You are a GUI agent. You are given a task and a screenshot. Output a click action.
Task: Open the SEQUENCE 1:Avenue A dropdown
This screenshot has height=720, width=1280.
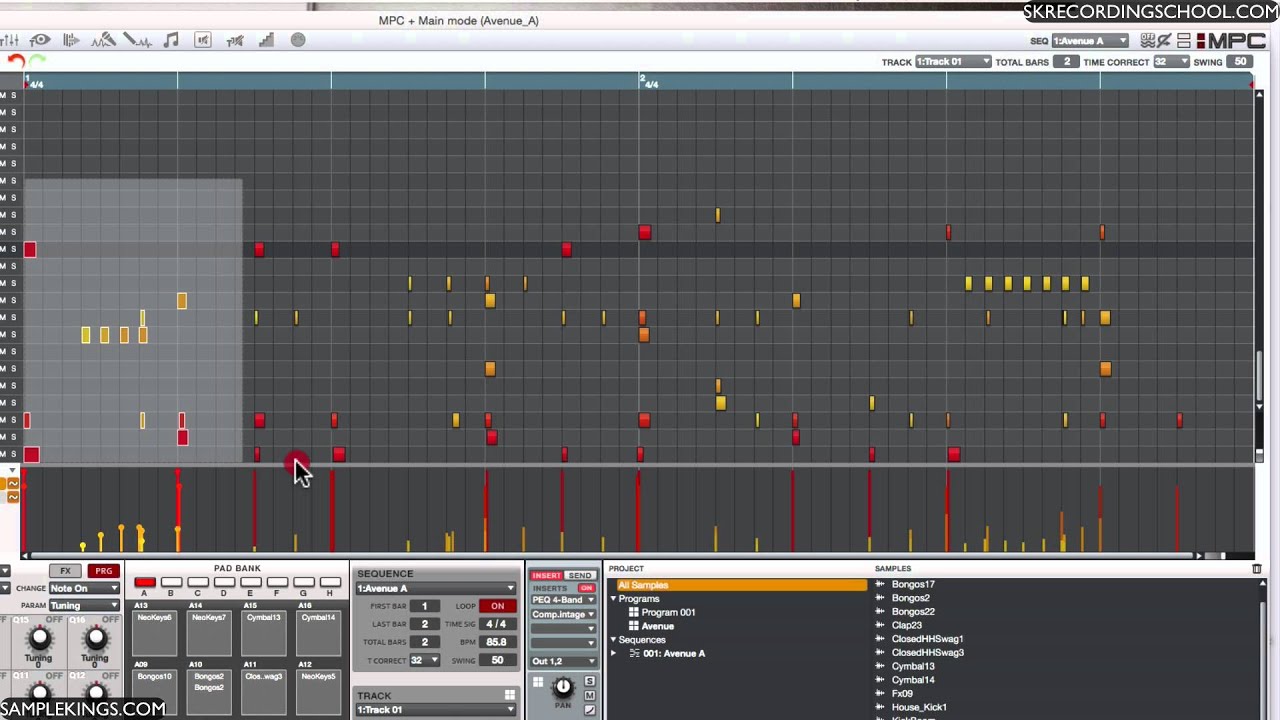[x=436, y=588]
